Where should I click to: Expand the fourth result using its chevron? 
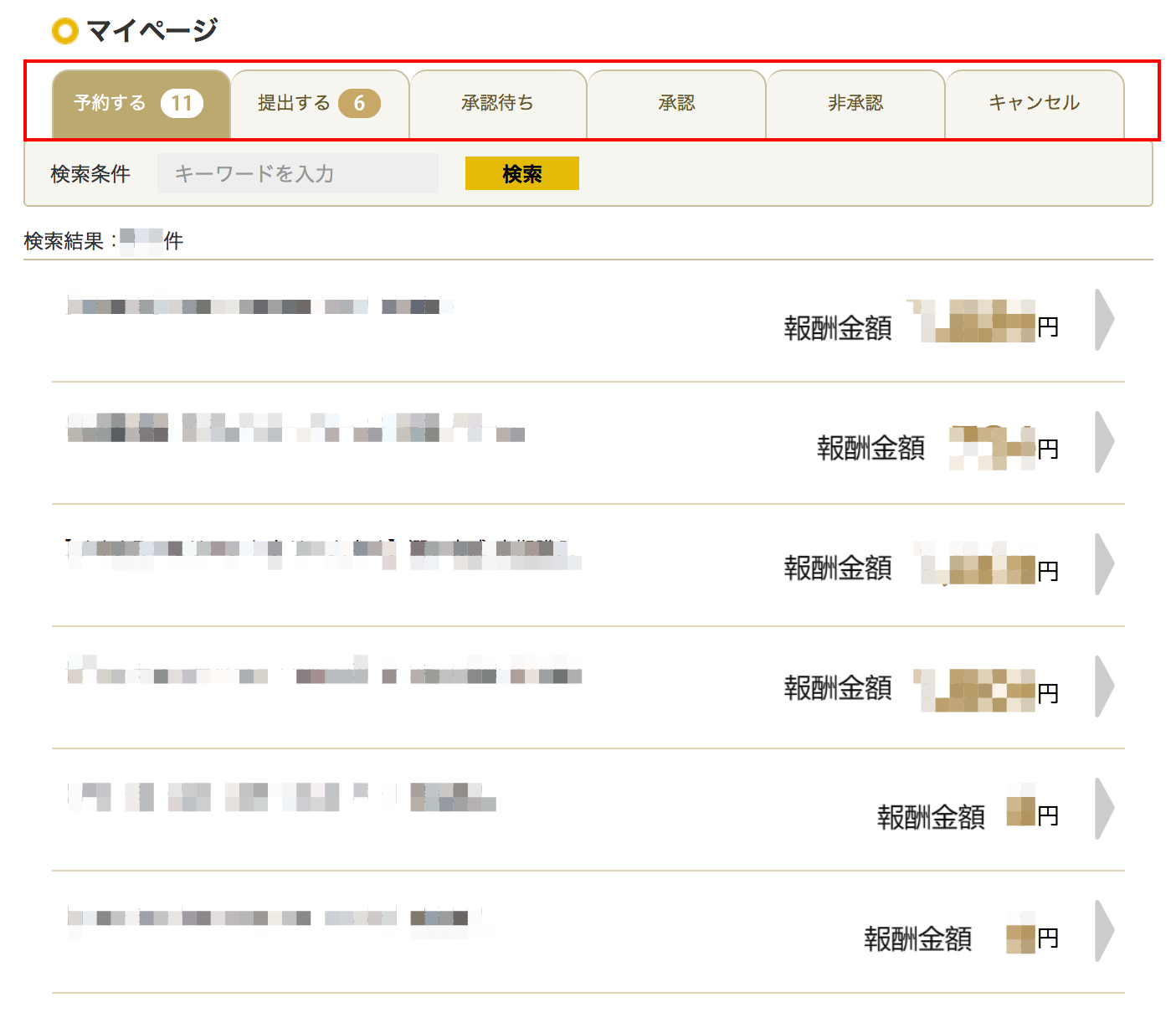[1104, 686]
